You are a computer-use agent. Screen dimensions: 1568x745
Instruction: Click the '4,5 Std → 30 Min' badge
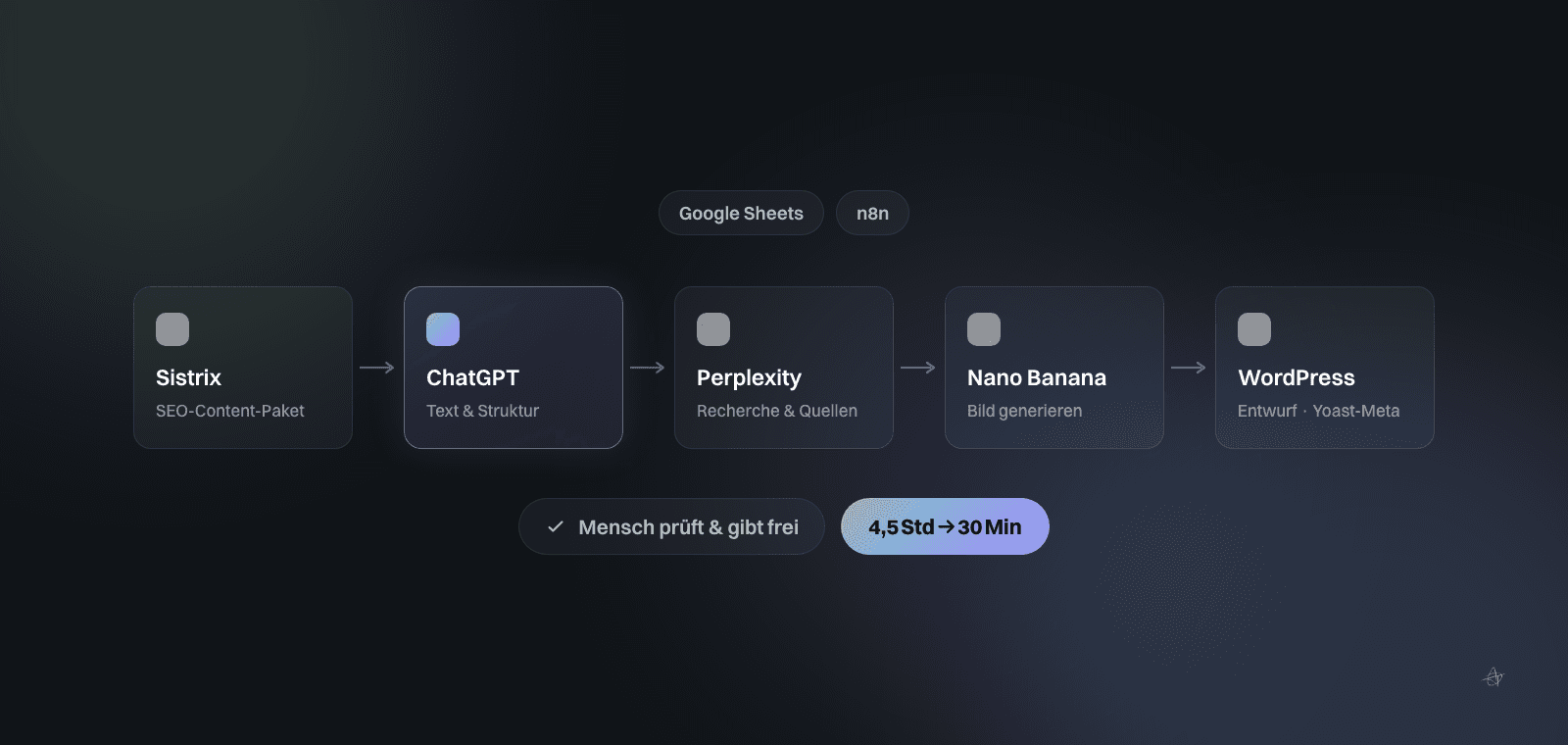945,526
